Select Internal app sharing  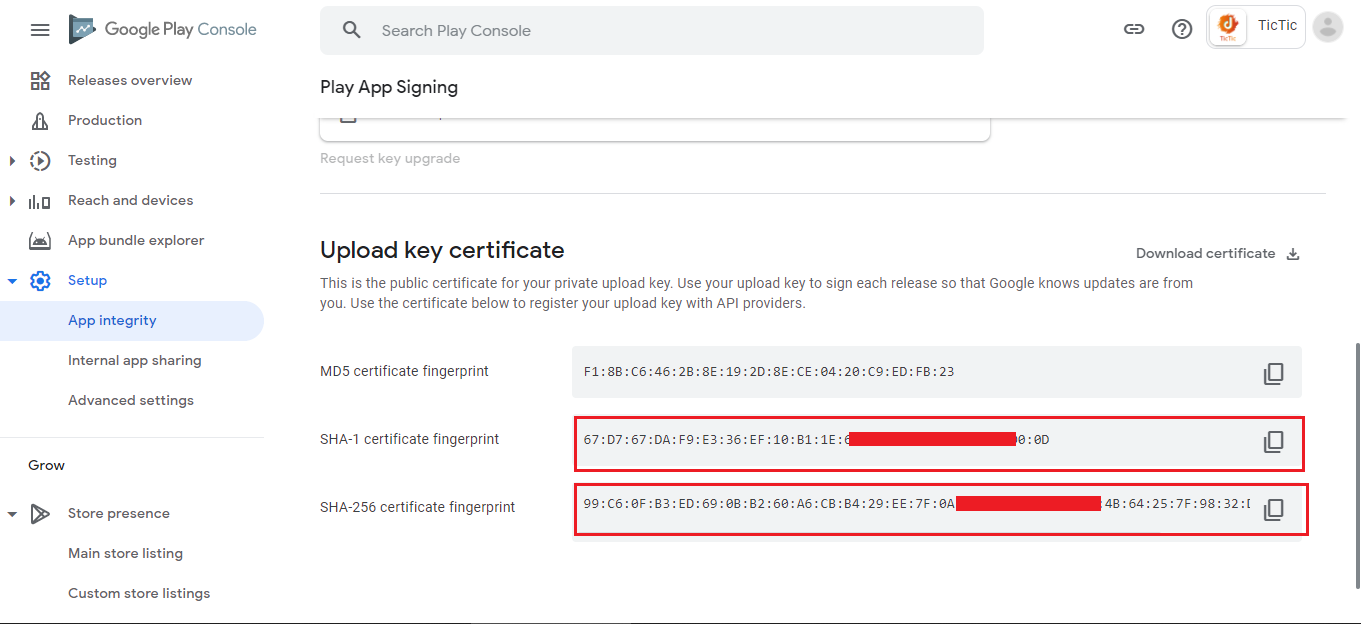point(135,360)
